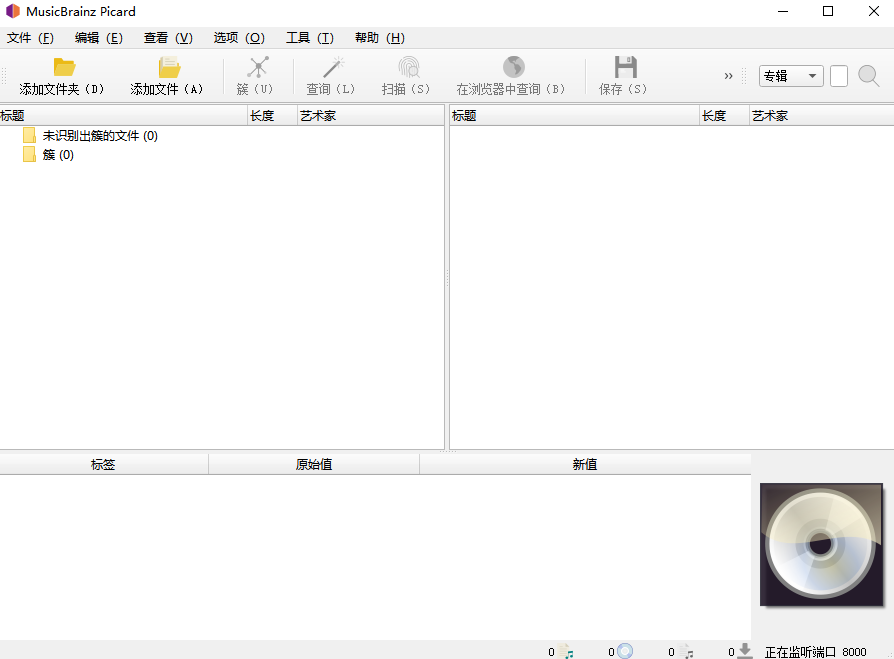The width and height of the screenshot is (894, 659).
Task: Click the left panel 长度 column header
Action: click(273, 116)
